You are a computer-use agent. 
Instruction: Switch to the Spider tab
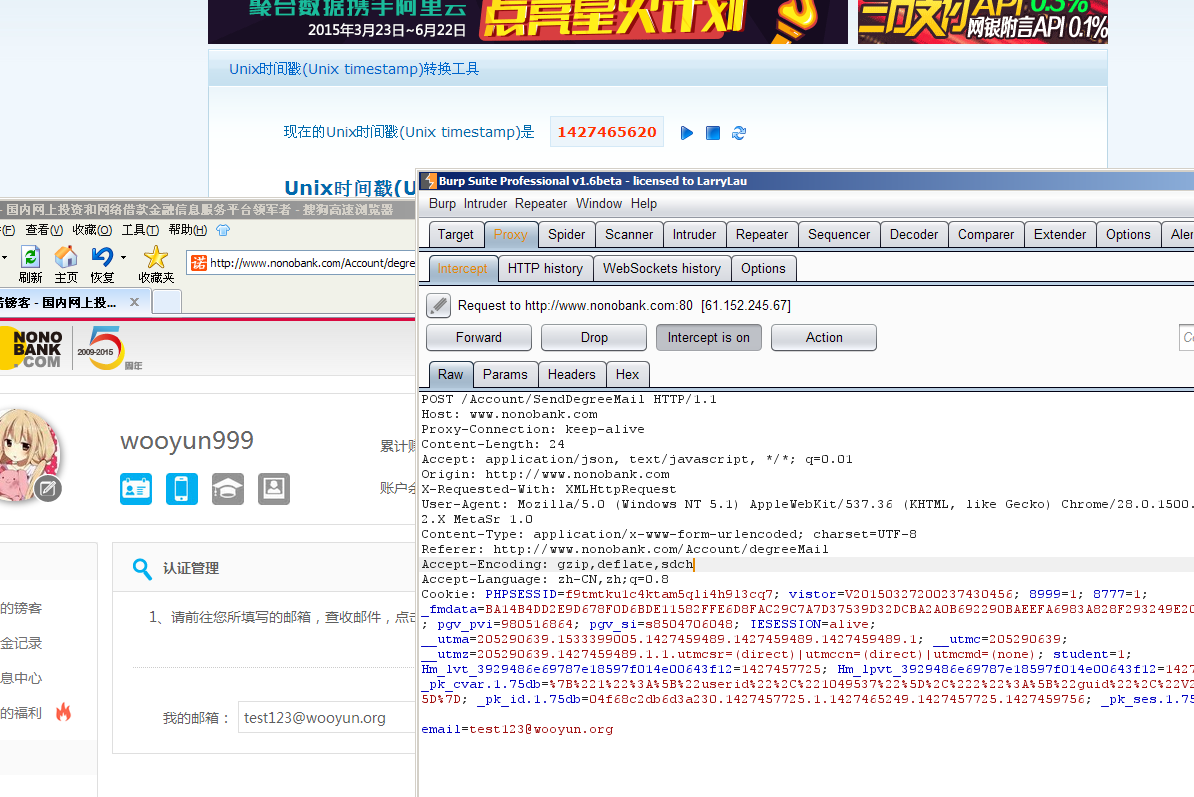[x=567, y=234]
